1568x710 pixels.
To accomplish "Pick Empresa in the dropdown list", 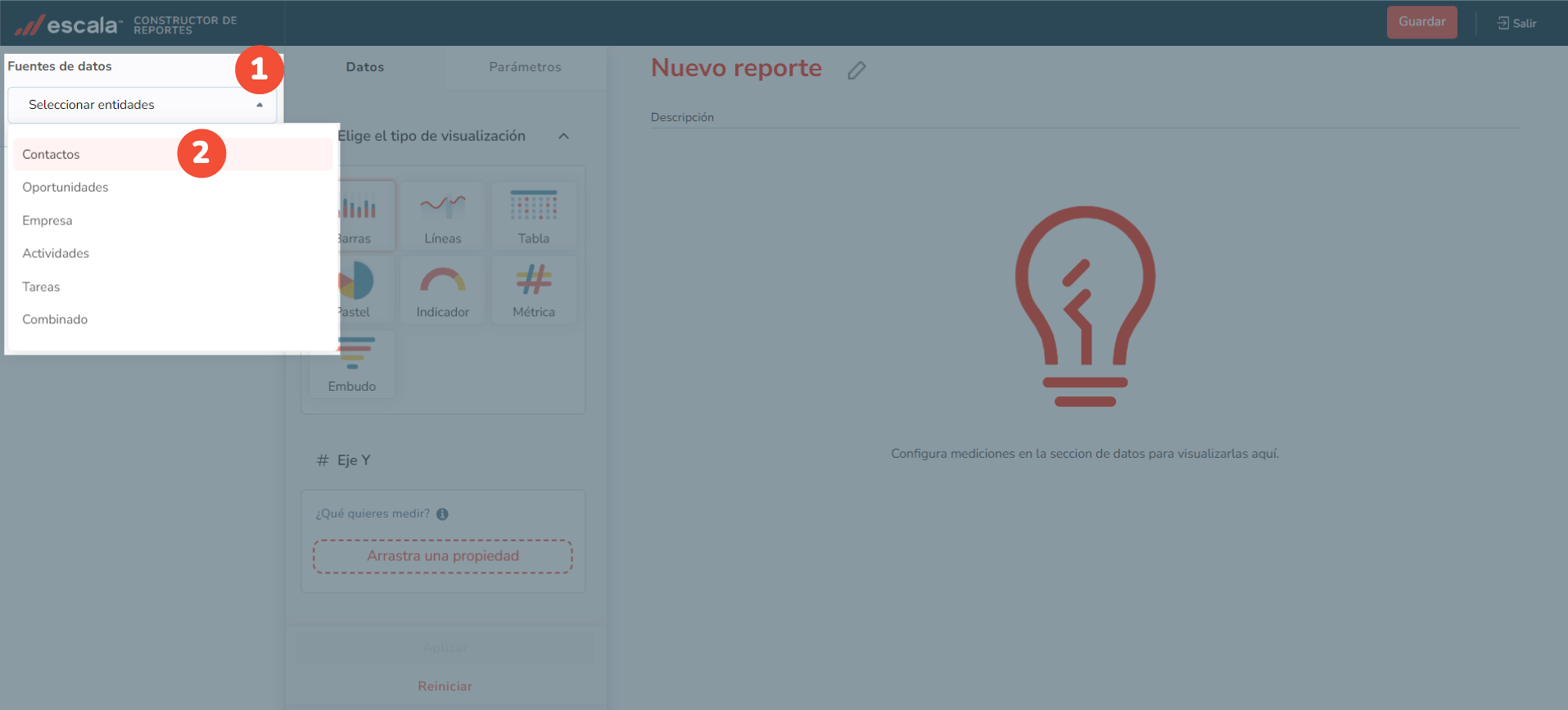I will coord(173,220).
